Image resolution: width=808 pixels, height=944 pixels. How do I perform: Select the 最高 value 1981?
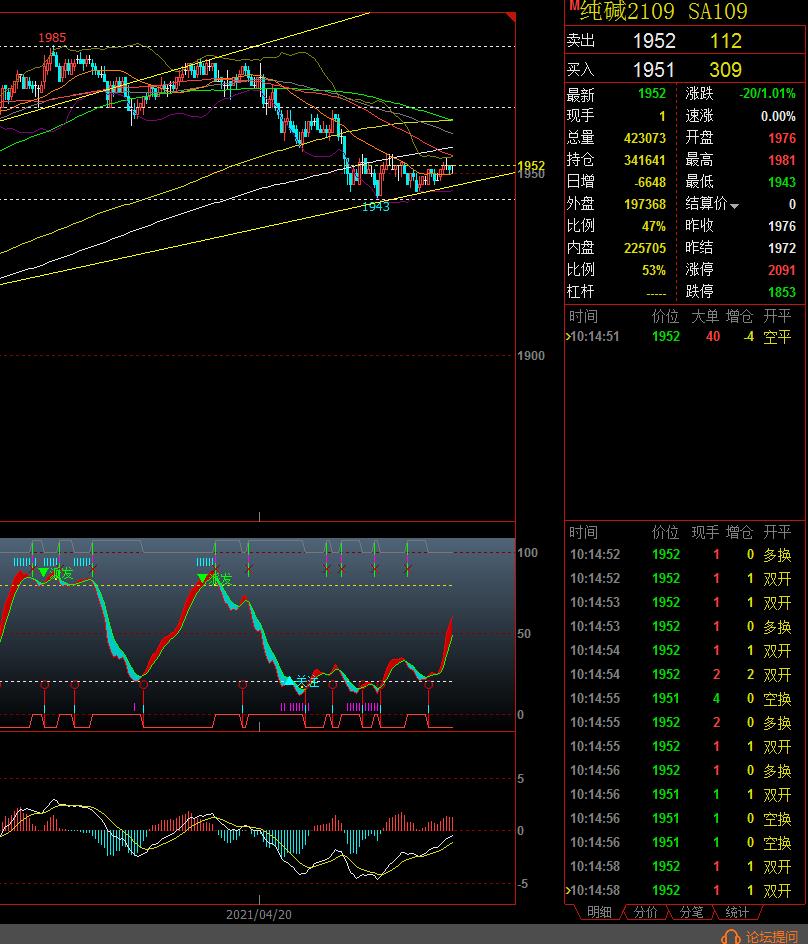pos(782,160)
